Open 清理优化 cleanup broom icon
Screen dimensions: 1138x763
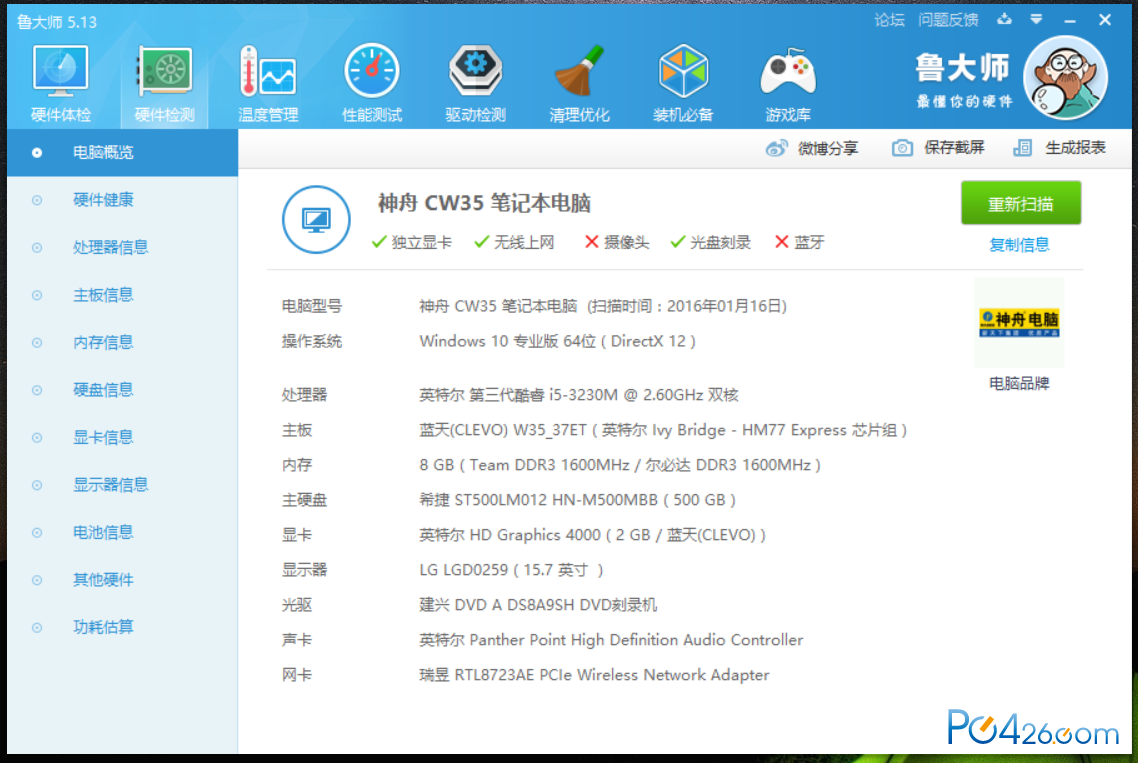(579, 71)
